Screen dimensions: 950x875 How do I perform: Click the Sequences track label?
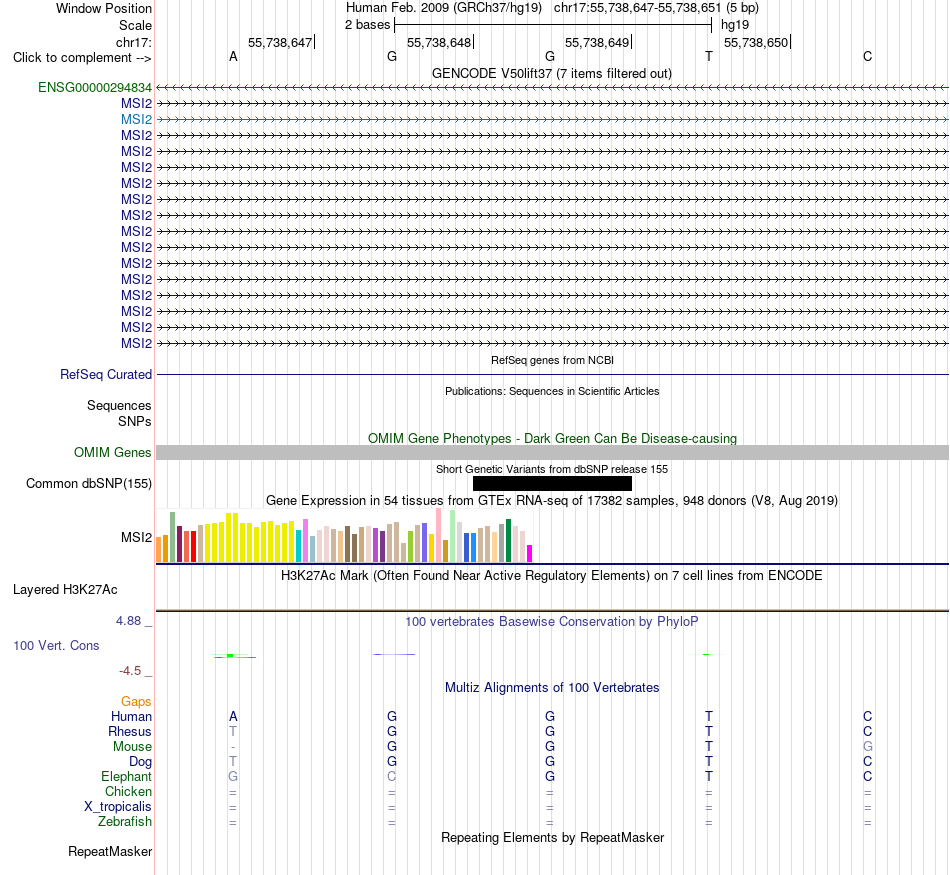[x=119, y=405]
